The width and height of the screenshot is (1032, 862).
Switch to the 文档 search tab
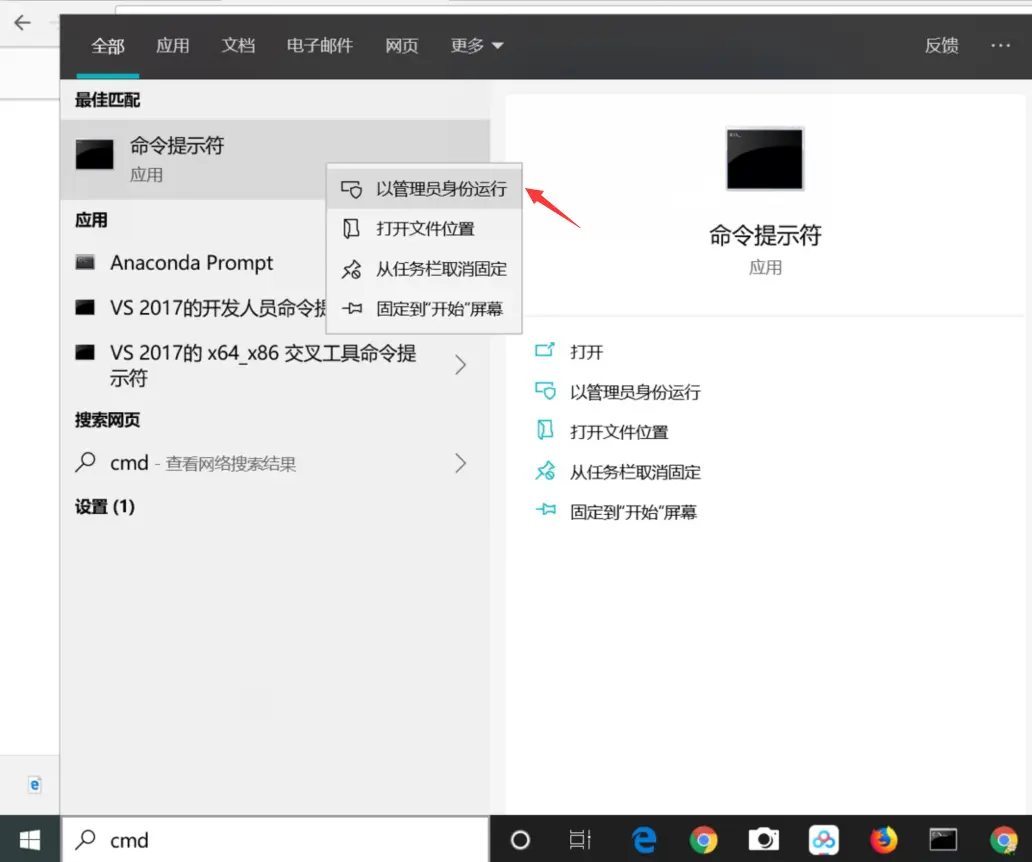(x=238, y=45)
